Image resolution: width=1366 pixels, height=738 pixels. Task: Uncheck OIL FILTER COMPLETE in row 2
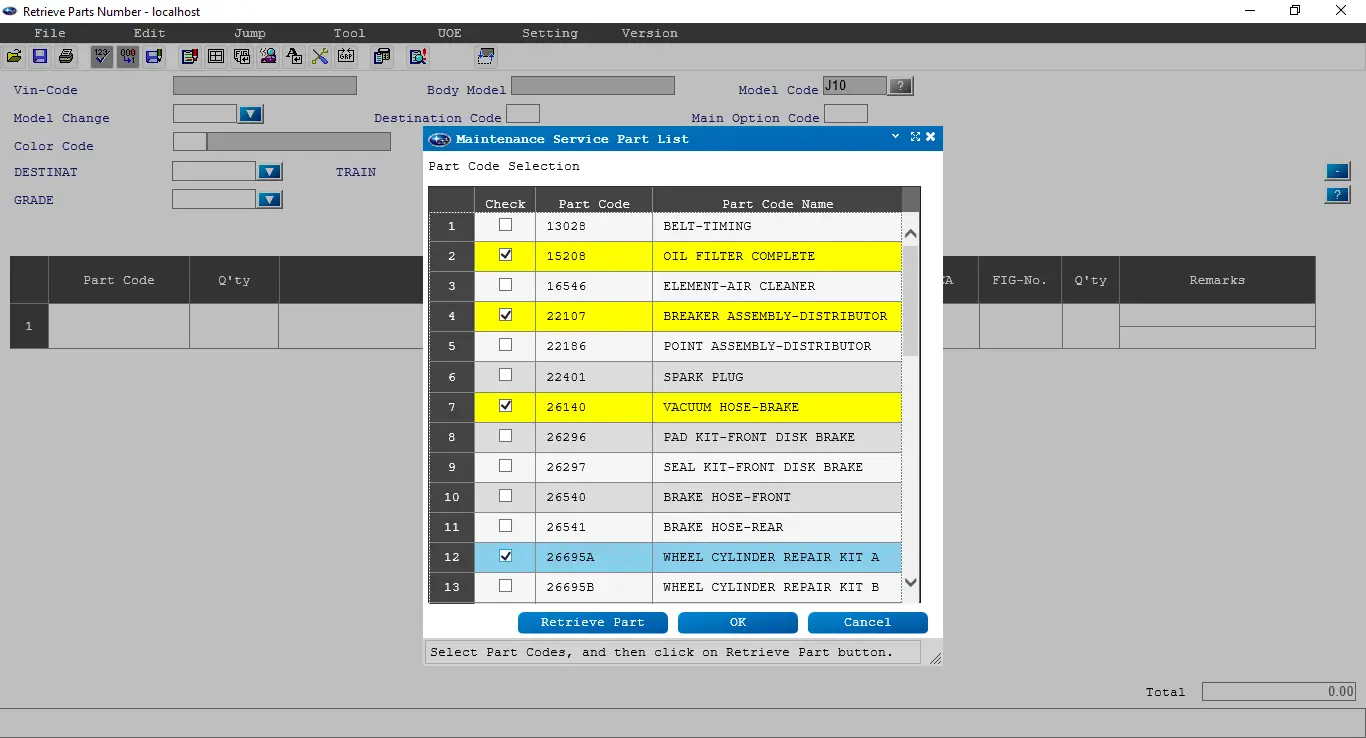(x=505, y=256)
